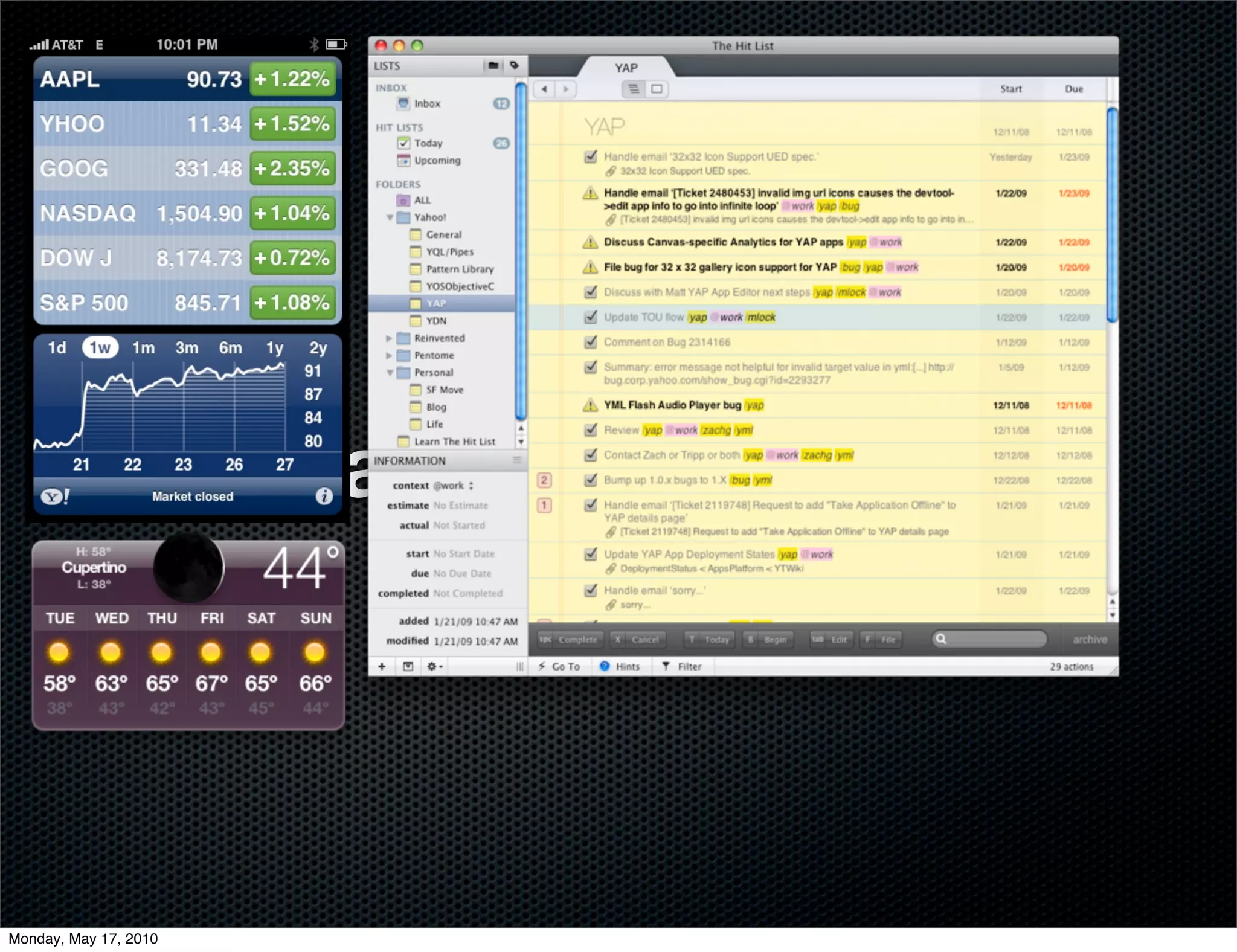Toggle checkbox for 'Bump up 1.0.x bugs' task
Screen dimensions: 1237x952
591,480
